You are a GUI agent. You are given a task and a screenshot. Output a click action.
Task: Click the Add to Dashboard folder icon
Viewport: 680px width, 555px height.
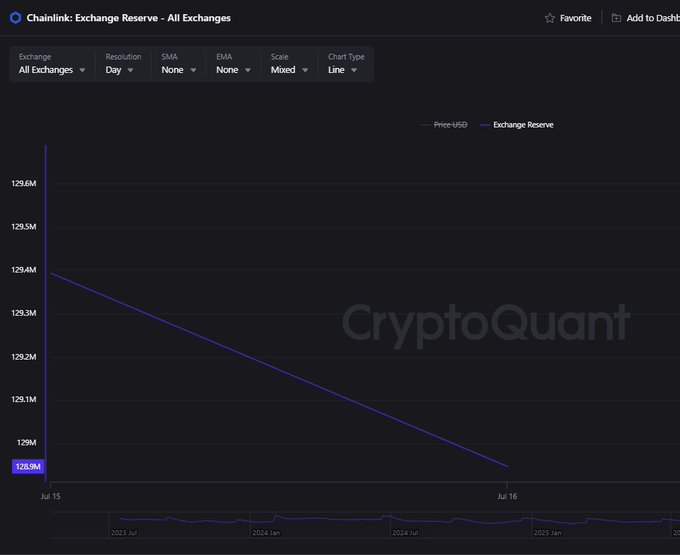(x=616, y=18)
